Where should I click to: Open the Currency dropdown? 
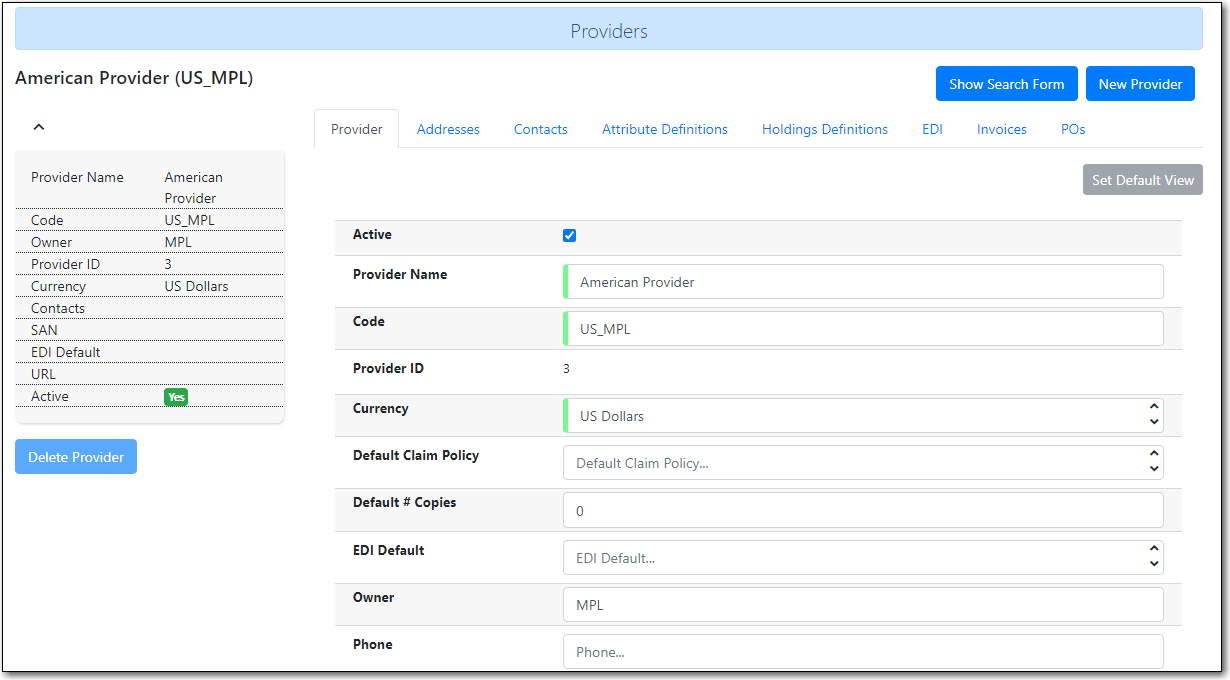pyautogui.click(x=863, y=416)
